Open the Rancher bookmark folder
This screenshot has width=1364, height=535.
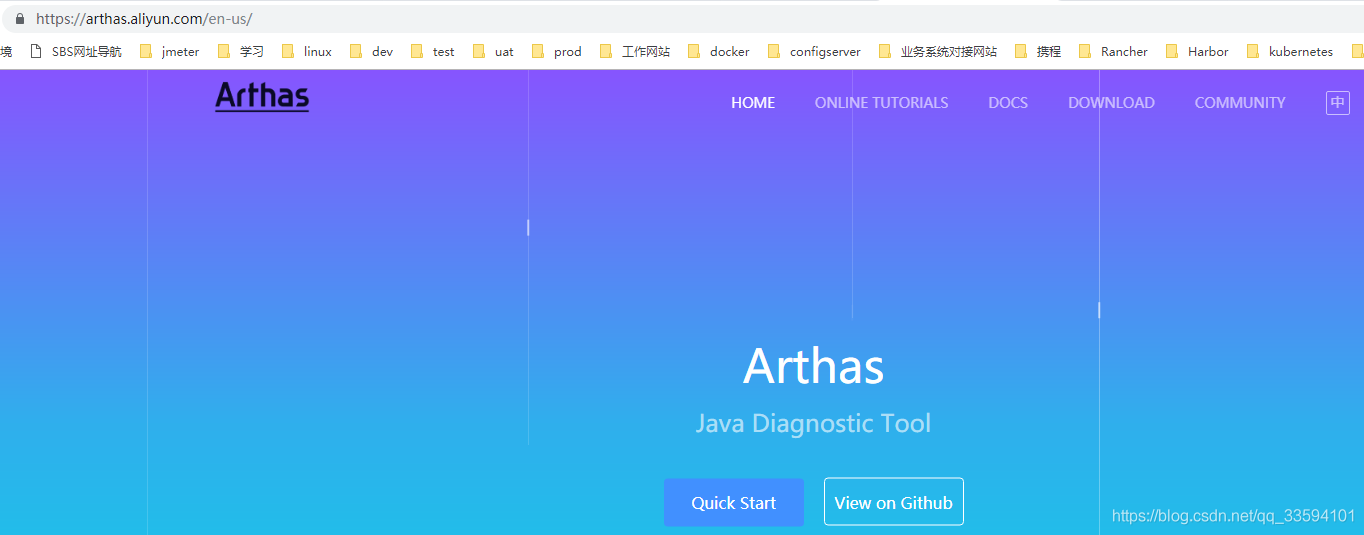(1113, 51)
